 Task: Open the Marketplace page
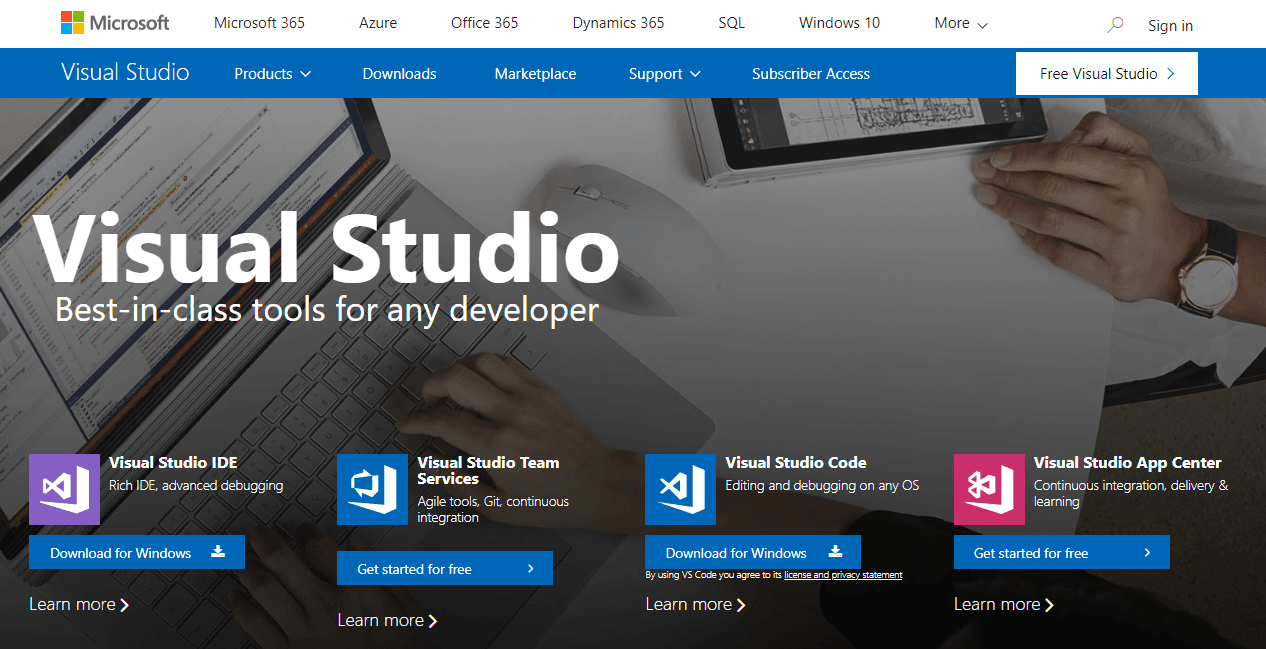coord(535,74)
